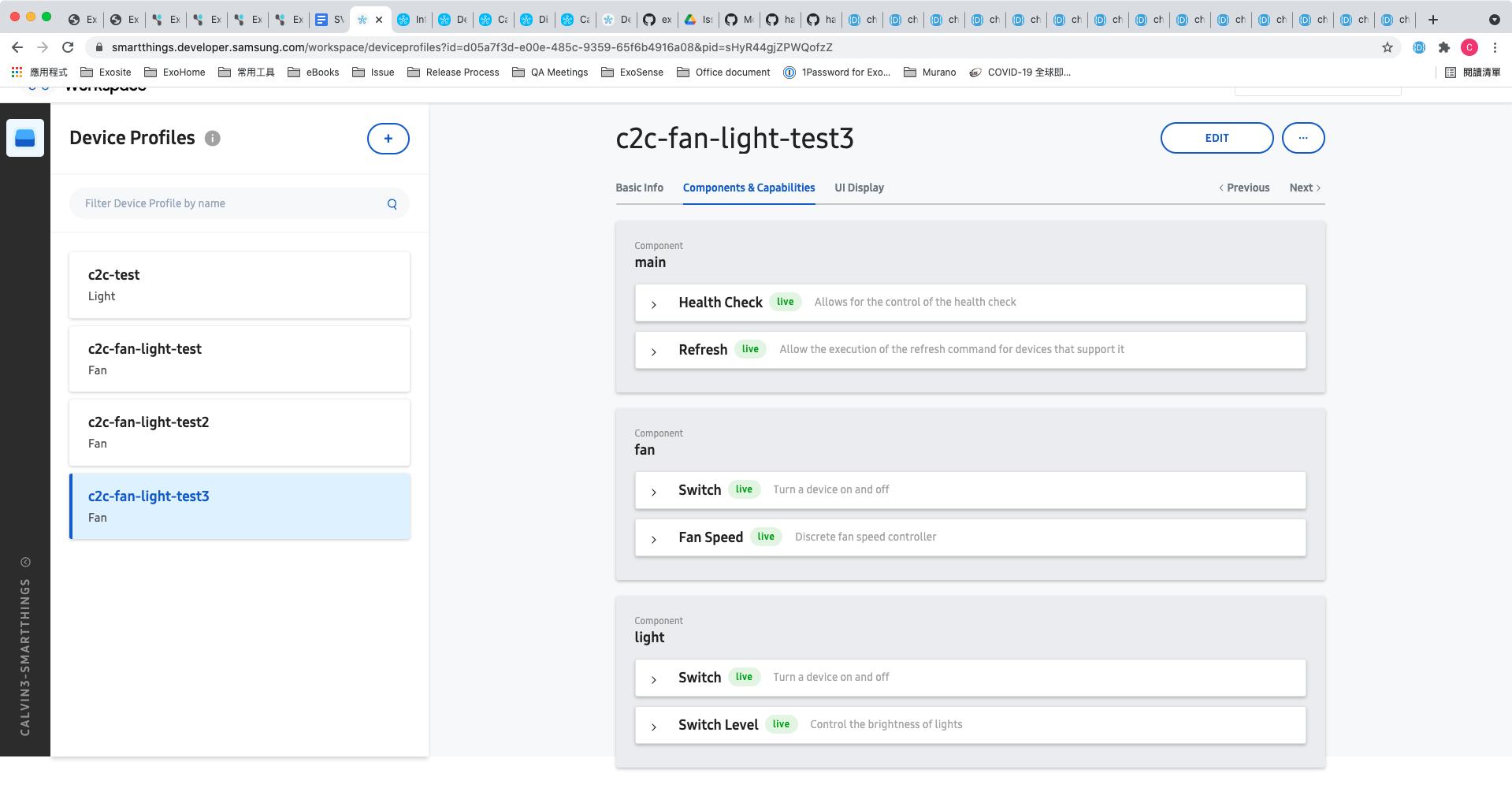Screen dimensions: 1512x788
Task: Click the add device profile plus button
Action: coord(388,139)
